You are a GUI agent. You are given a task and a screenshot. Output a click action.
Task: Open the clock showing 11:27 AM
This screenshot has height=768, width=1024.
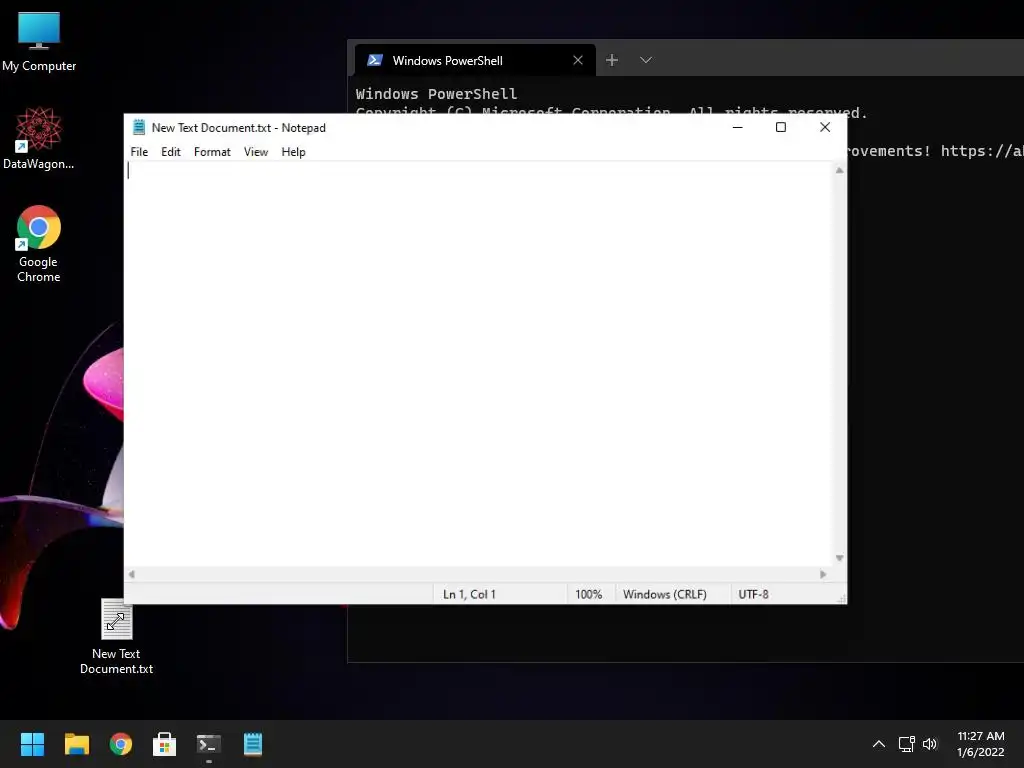tap(980, 744)
